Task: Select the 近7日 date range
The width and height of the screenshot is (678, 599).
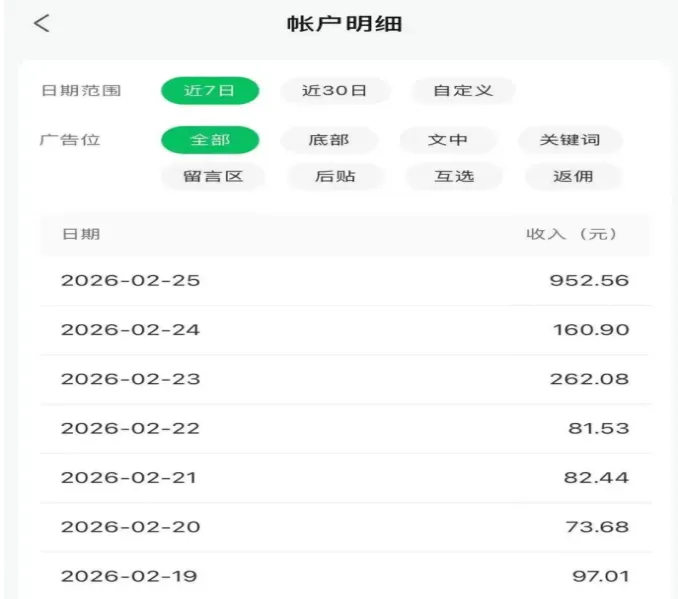Action: coord(210,90)
